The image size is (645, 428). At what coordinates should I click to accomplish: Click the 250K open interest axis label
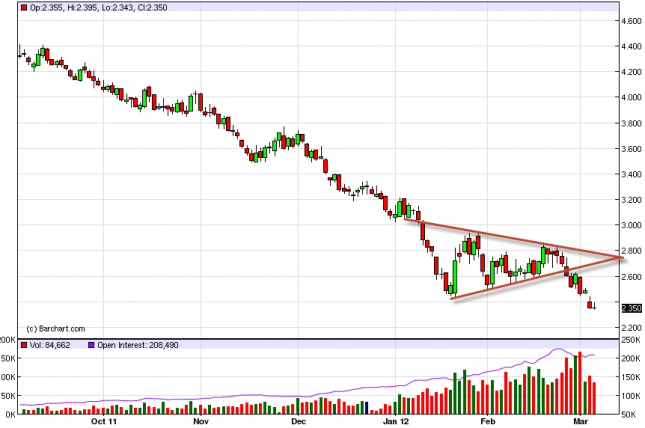[x=631, y=340]
